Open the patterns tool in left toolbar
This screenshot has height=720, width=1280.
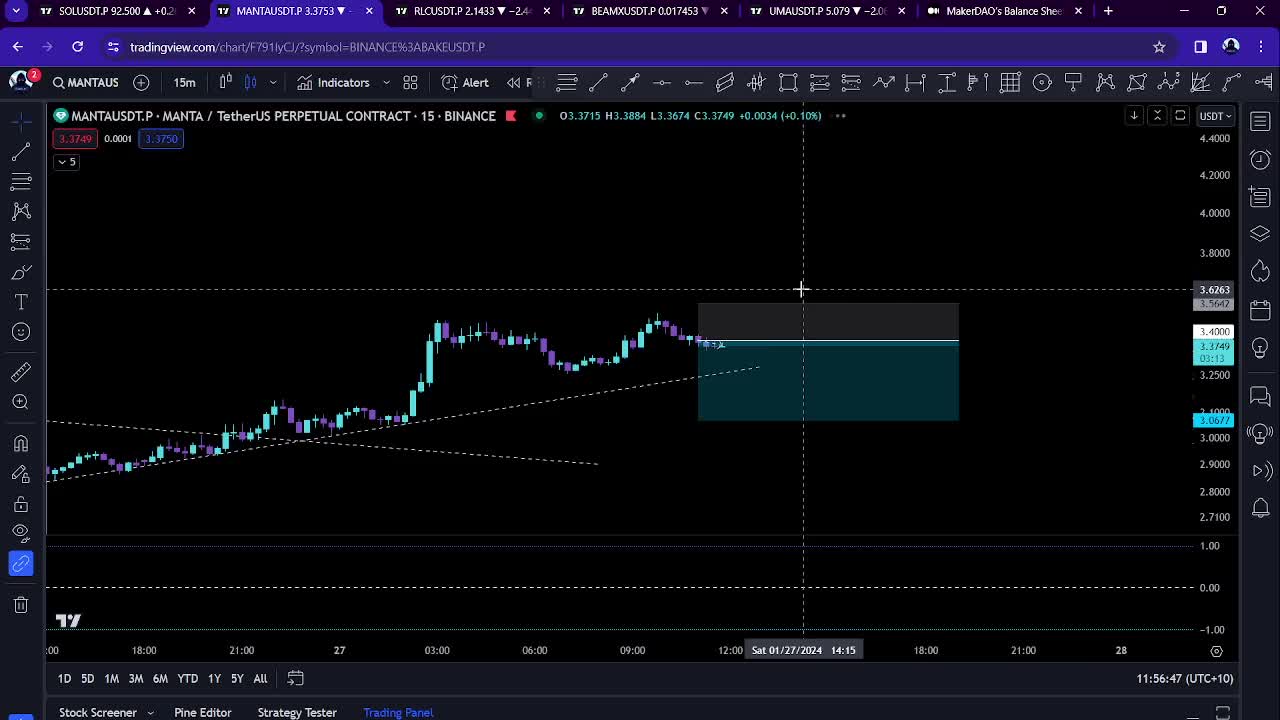21,211
